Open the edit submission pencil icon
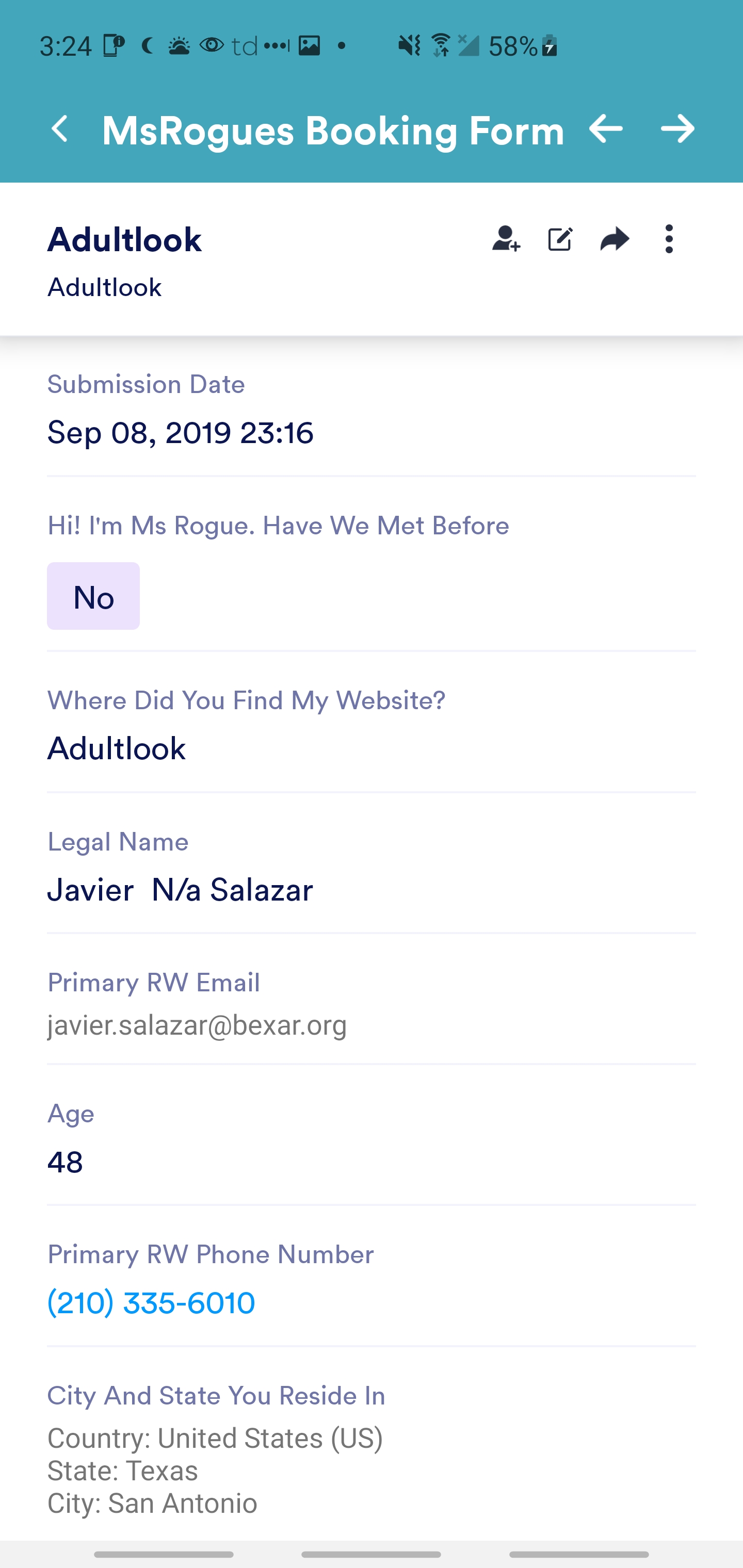743x1568 pixels. click(560, 239)
